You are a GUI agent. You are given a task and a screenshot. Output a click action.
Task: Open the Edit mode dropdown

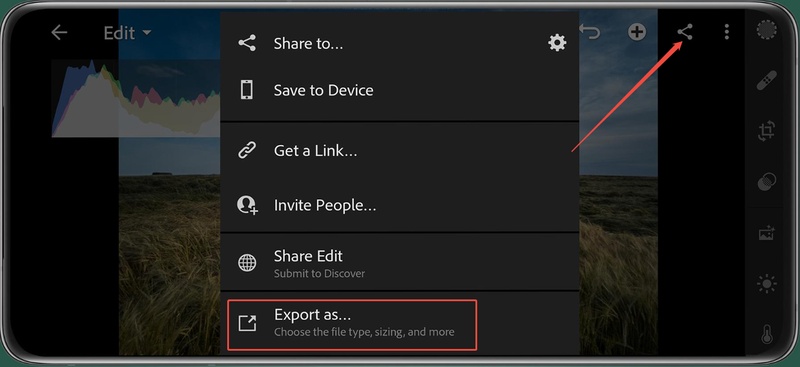[127, 33]
